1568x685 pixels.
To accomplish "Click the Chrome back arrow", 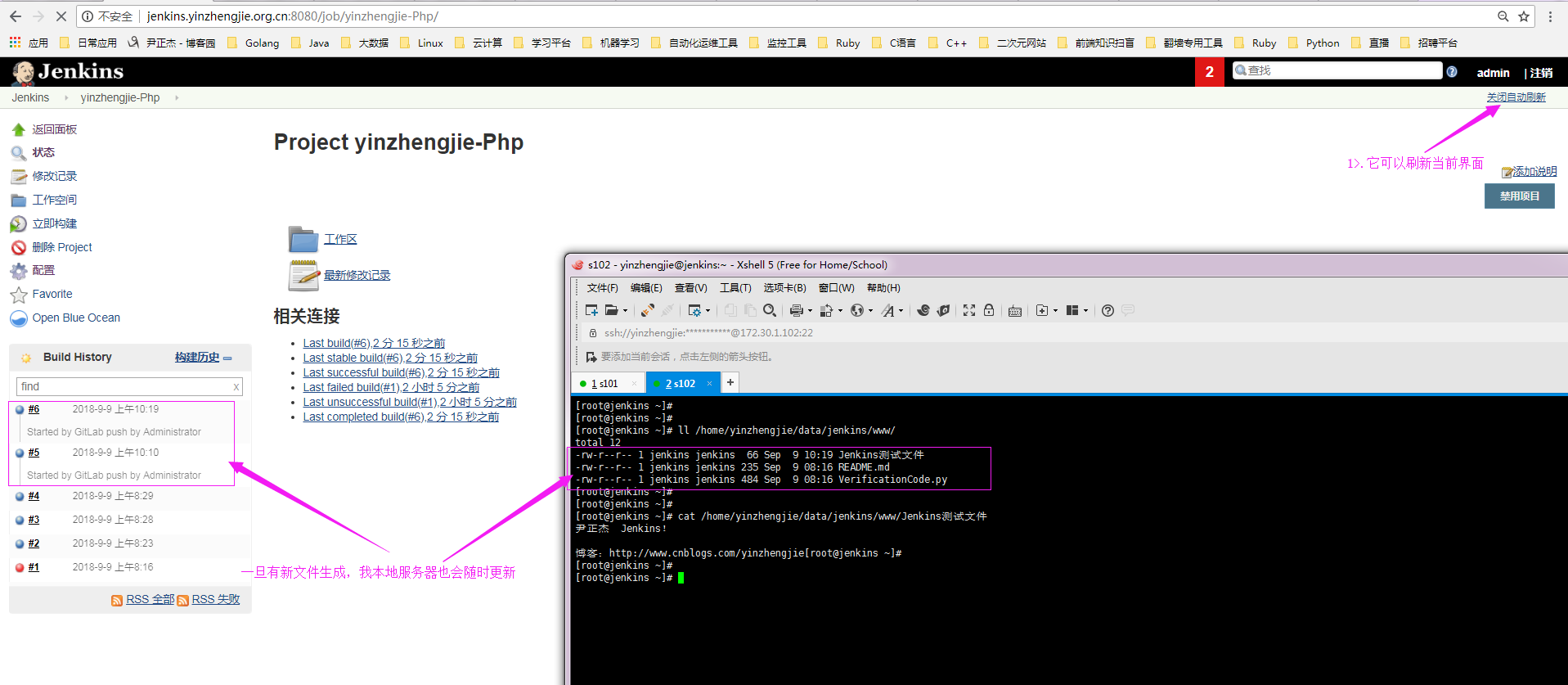I will pyautogui.click(x=16, y=16).
